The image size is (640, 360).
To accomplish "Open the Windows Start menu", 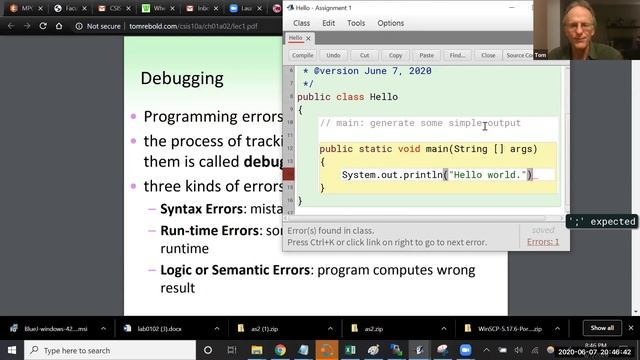I will point(12,350).
